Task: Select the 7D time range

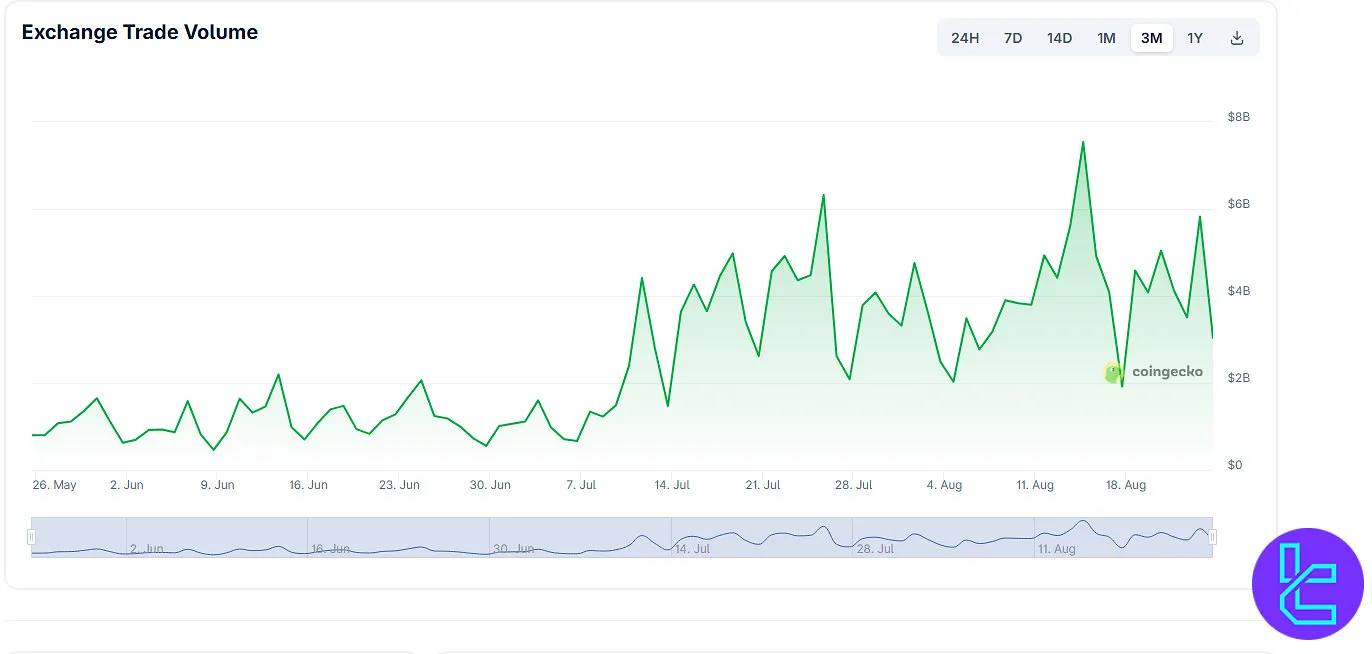Action: click(x=1012, y=38)
